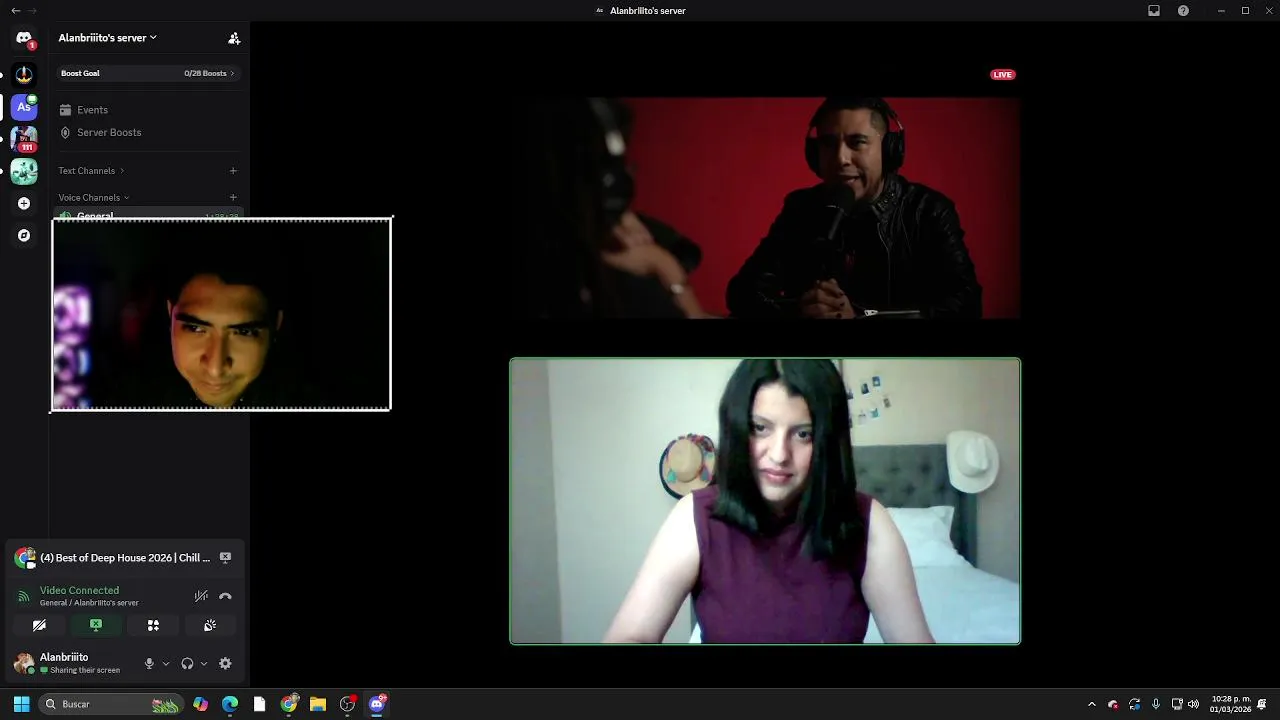Image resolution: width=1280 pixels, height=720 pixels.
Task: Open Alanbriiito's user profile avatar
Action: pos(24,664)
